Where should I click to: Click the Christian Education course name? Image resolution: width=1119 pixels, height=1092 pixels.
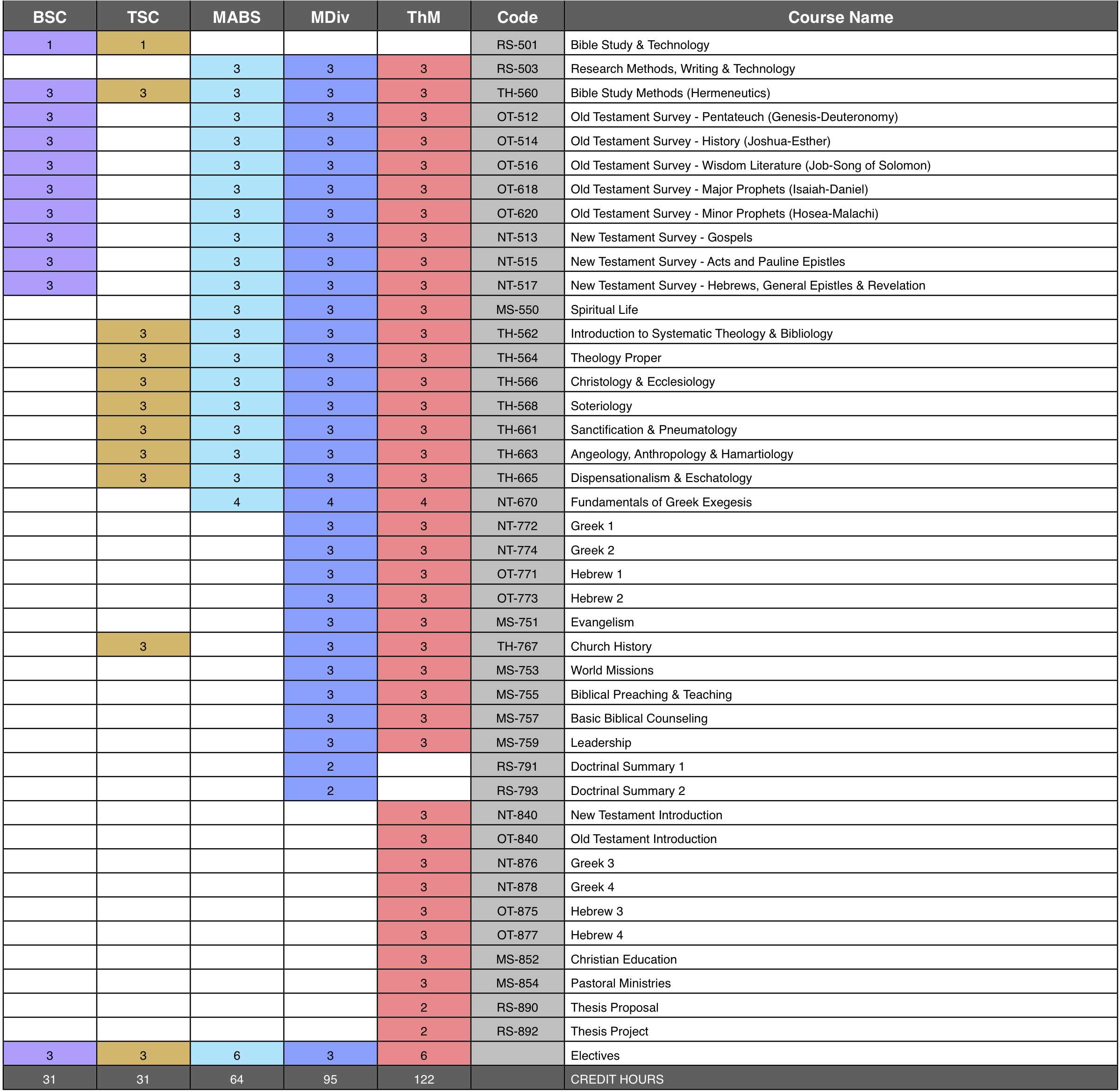[x=624, y=959]
